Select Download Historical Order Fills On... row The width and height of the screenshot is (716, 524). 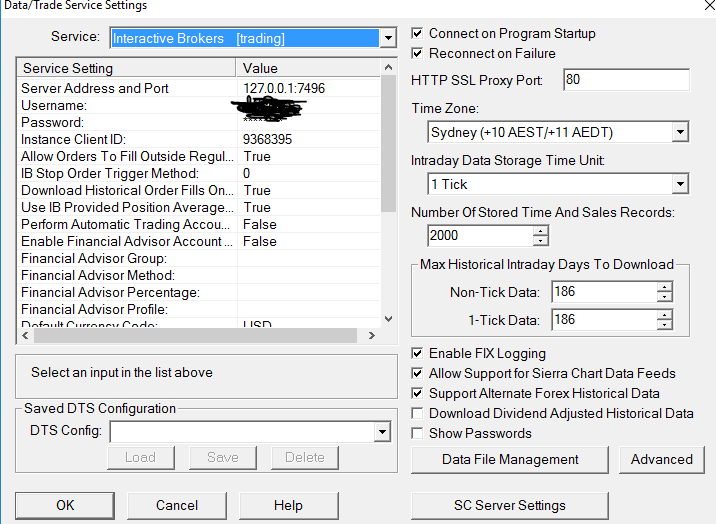click(199, 190)
